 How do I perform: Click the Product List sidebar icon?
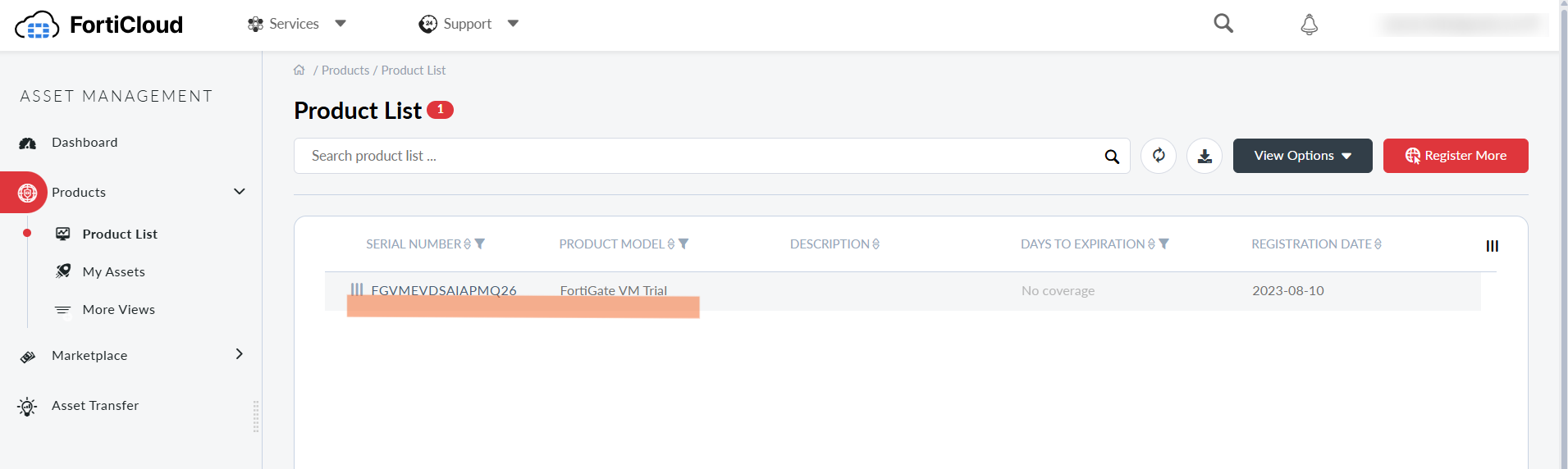click(62, 234)
